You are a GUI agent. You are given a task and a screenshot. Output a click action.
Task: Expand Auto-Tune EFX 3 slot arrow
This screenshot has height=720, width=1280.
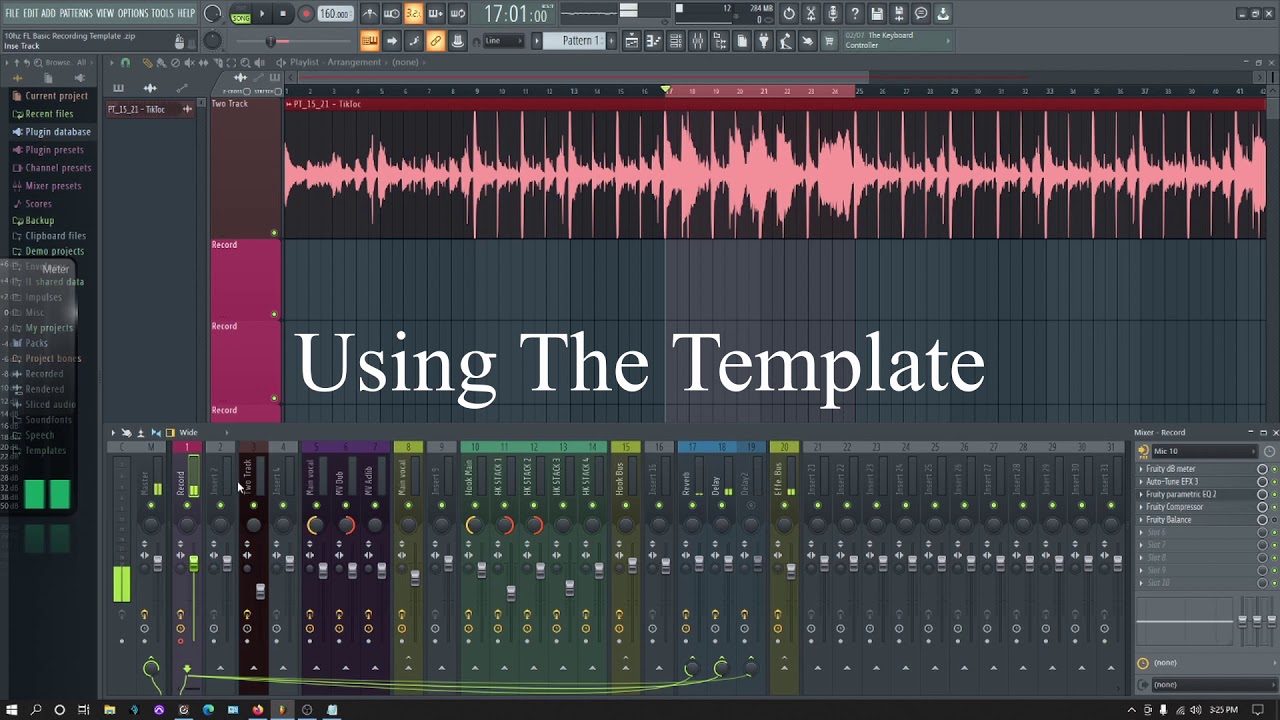click(x=1141, y=482)
